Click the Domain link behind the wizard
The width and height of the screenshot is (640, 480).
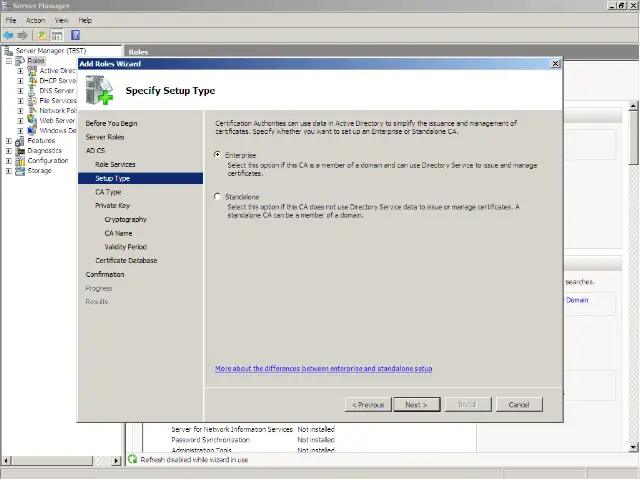click(577, 300)
